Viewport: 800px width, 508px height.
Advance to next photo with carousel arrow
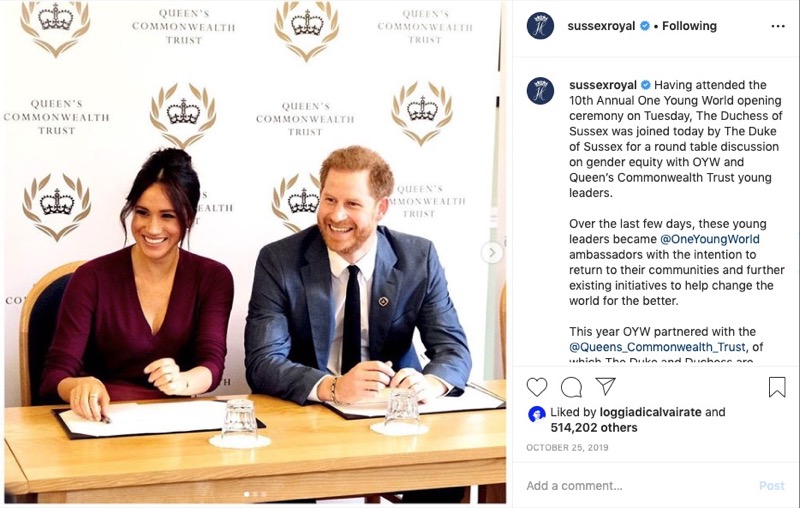pyautogui.click(x=492, y=252)
